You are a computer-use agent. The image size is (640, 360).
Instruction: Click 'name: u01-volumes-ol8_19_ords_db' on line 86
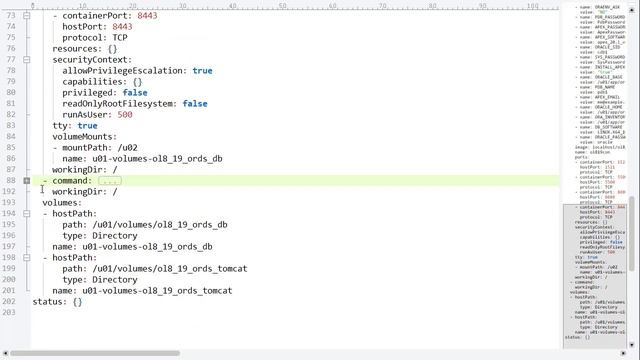142,159
